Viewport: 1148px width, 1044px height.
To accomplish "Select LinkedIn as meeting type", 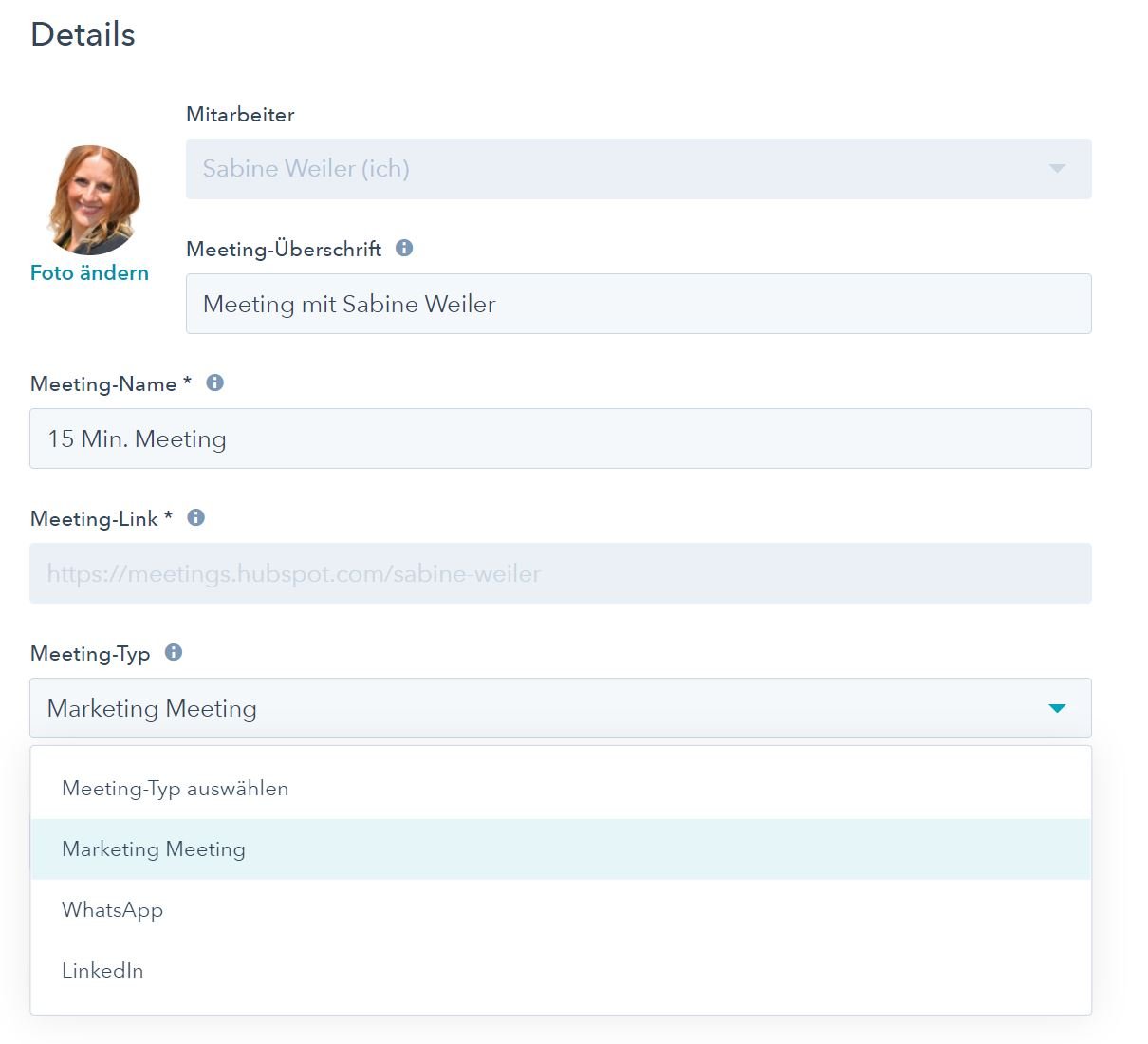I will pos(561,971).
